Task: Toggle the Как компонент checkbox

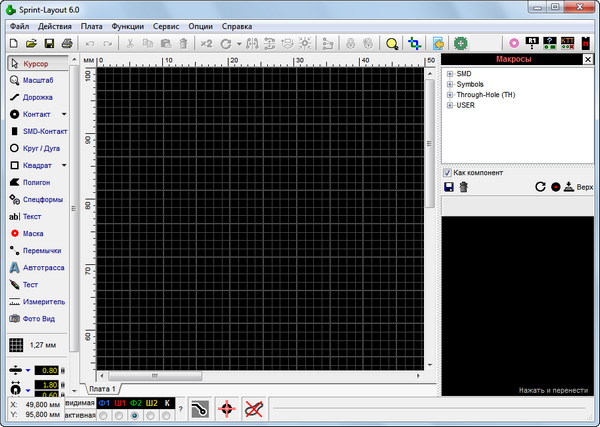Action: click(448, 172)
